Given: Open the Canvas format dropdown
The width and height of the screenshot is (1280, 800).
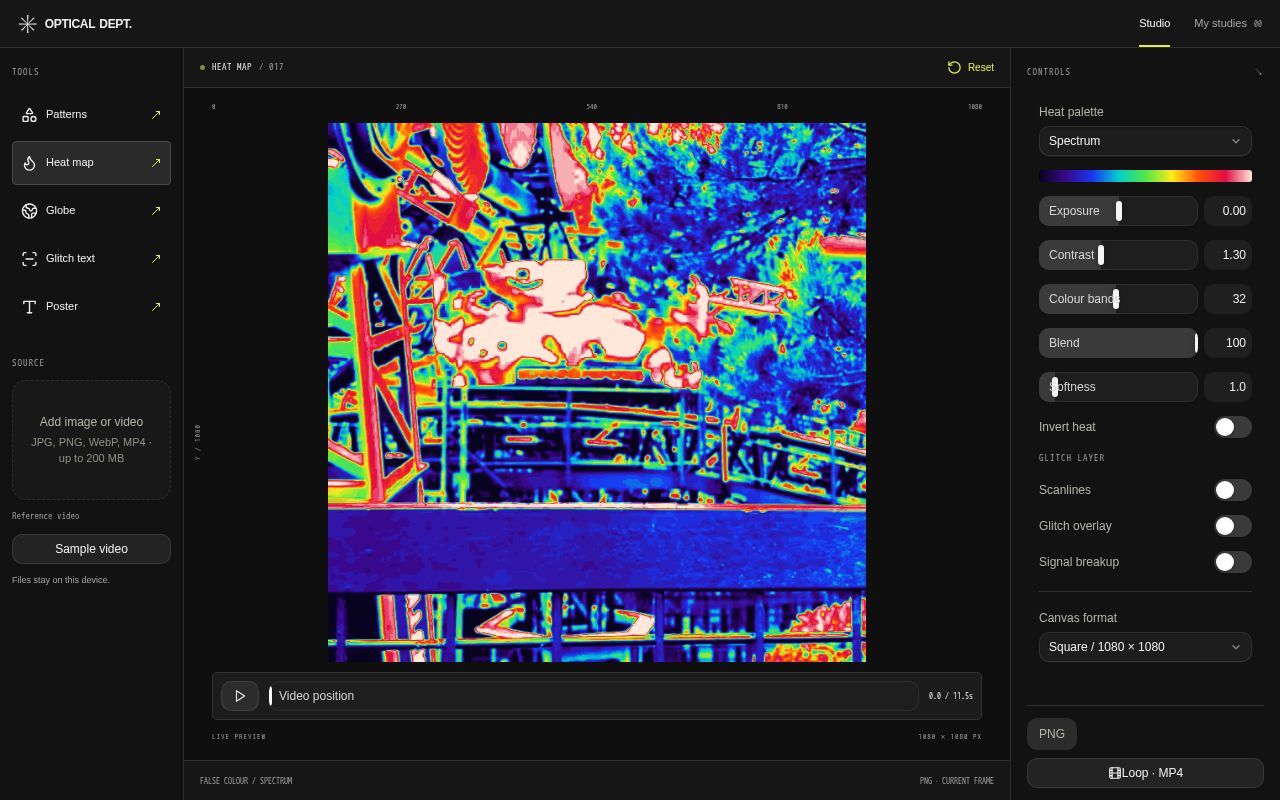Looking at the screenshot, I should [x=1145, y=647].
